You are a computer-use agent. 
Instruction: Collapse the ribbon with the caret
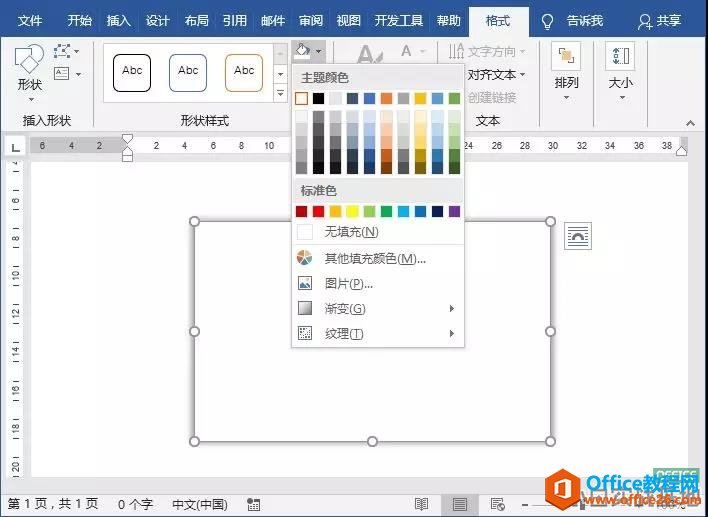[x=690, y=123]
